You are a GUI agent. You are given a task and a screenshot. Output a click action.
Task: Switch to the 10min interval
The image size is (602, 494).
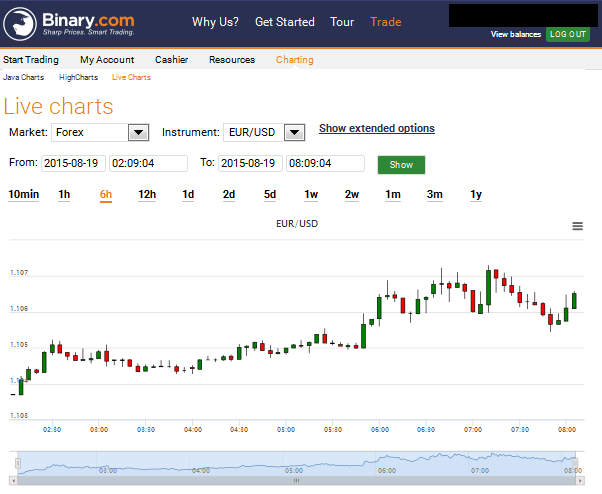[x=24, y=195]
